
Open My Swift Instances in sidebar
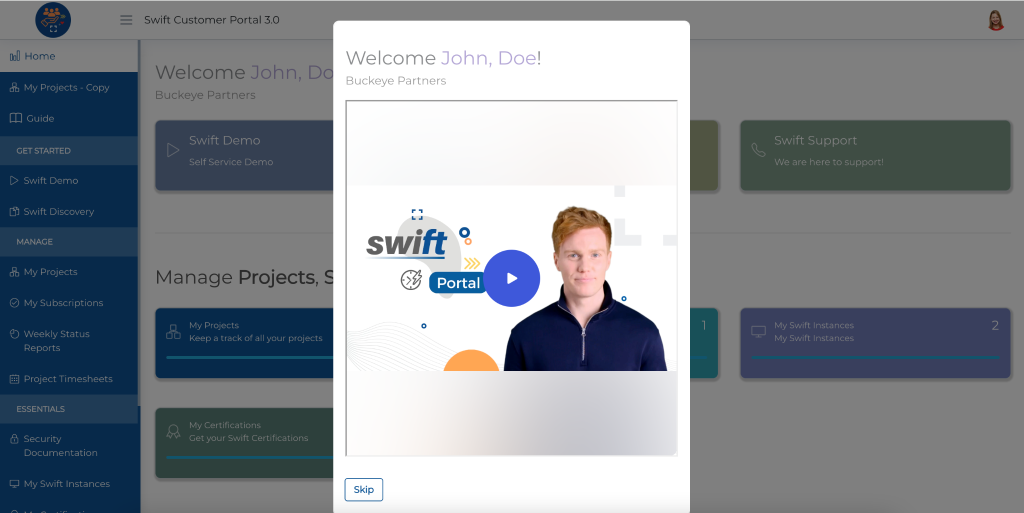click(69, 484)
